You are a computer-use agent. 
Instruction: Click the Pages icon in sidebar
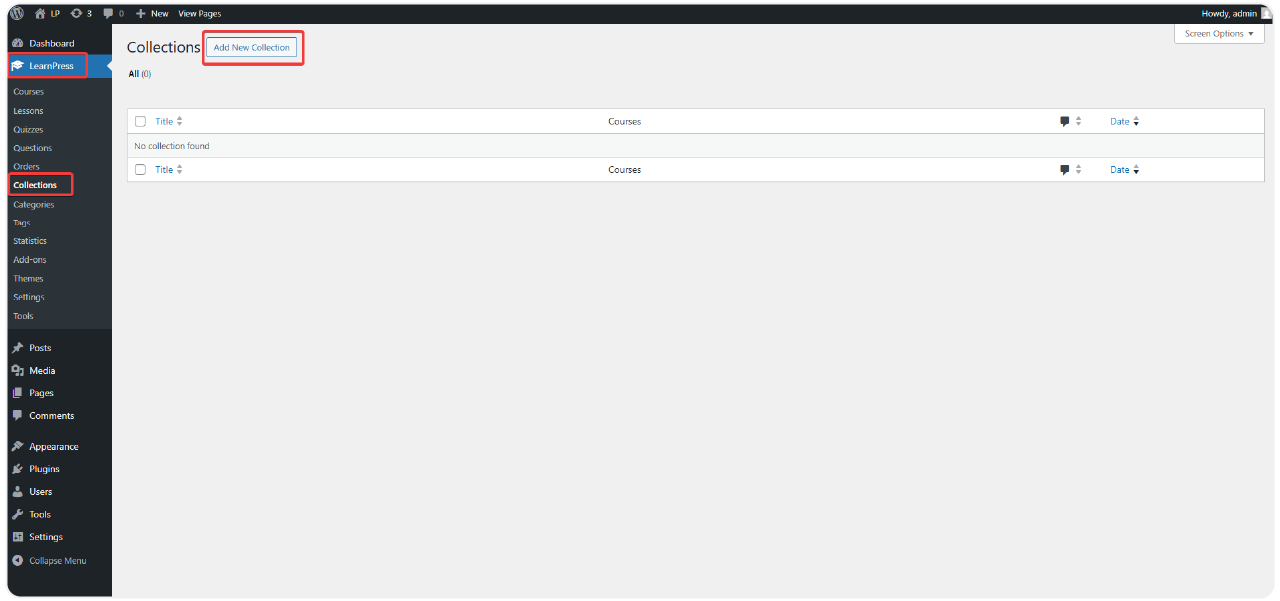point(17,393)
